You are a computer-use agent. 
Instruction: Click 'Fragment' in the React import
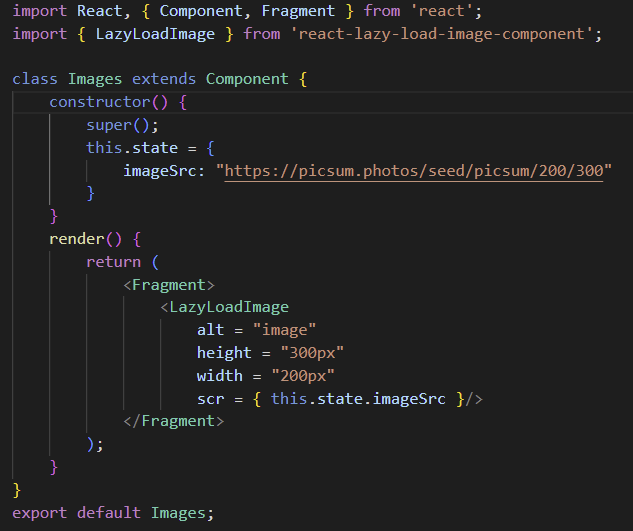(298, 11)
